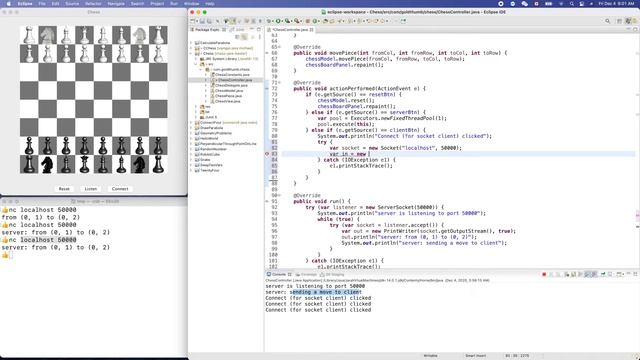
Task: Open macOS Spotlight search icon
Action: tap(571, 4)
